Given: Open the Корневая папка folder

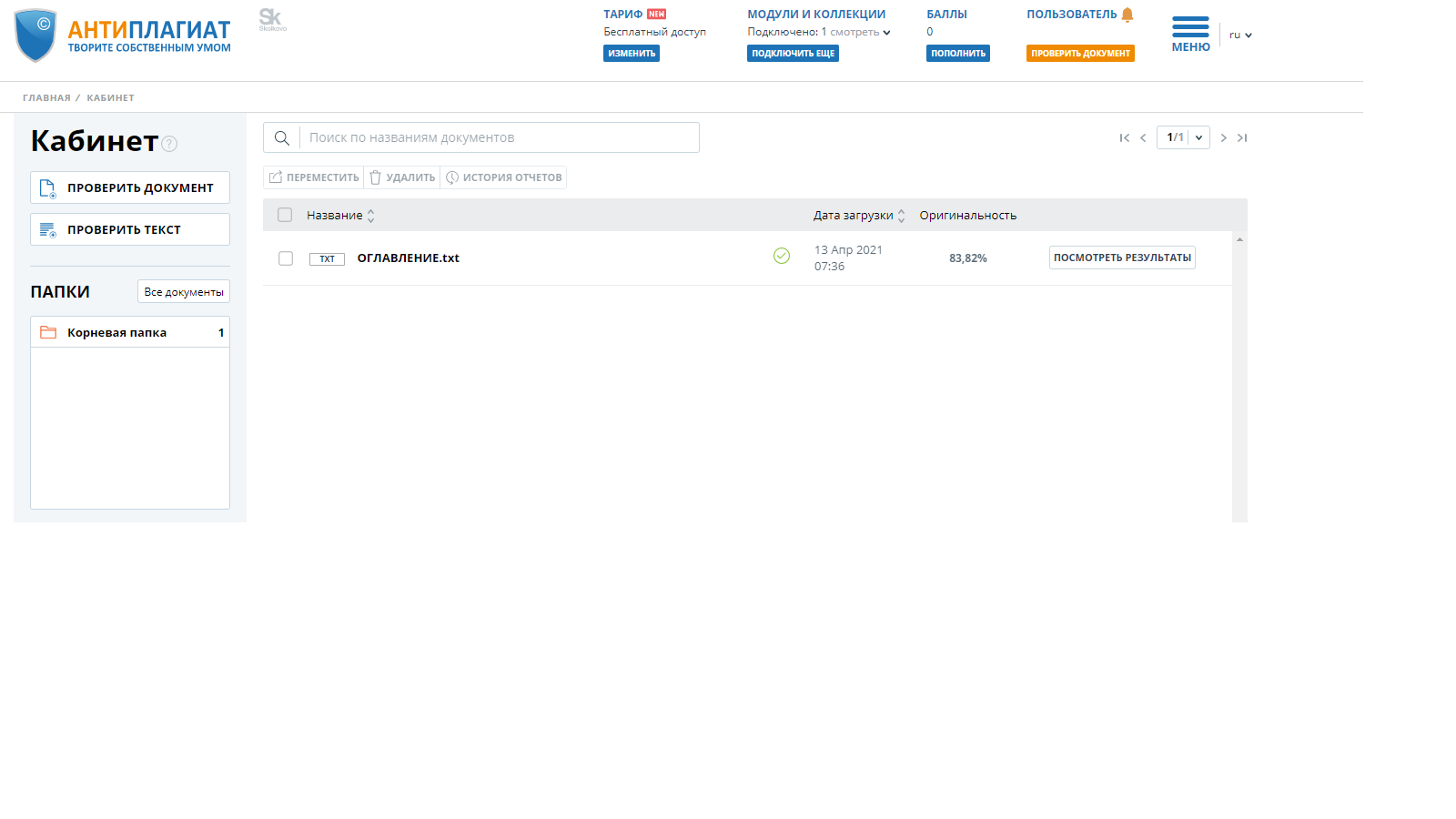Looking at the screenshot, I should tap(116, 333).
